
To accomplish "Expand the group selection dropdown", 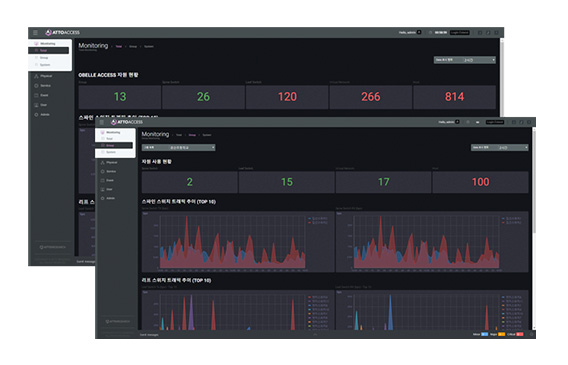I will pos(179,148).
